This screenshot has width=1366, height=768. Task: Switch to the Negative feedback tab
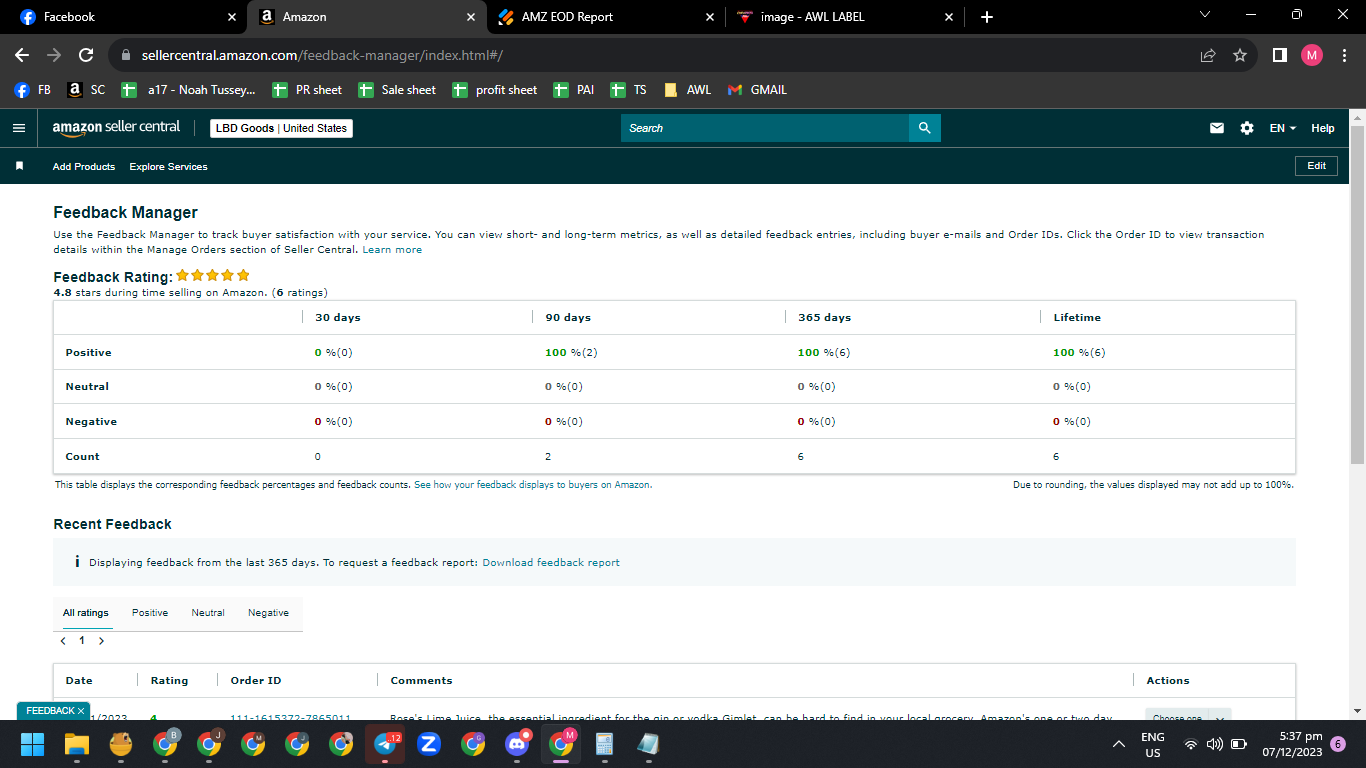268,613
